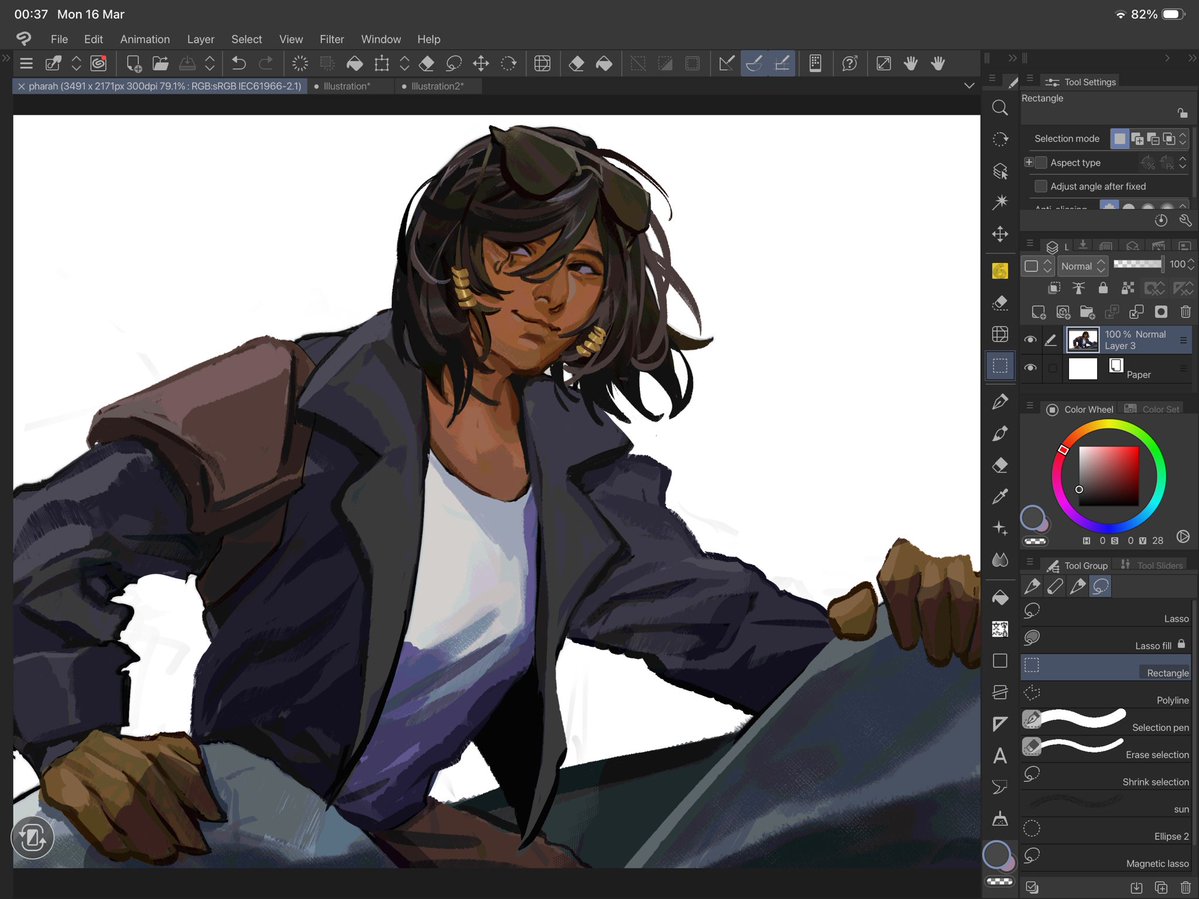The height and width of the screenshot is (899, 1199).
Task: Select the Magnetic lasso sub tool
Action: 1106,857
